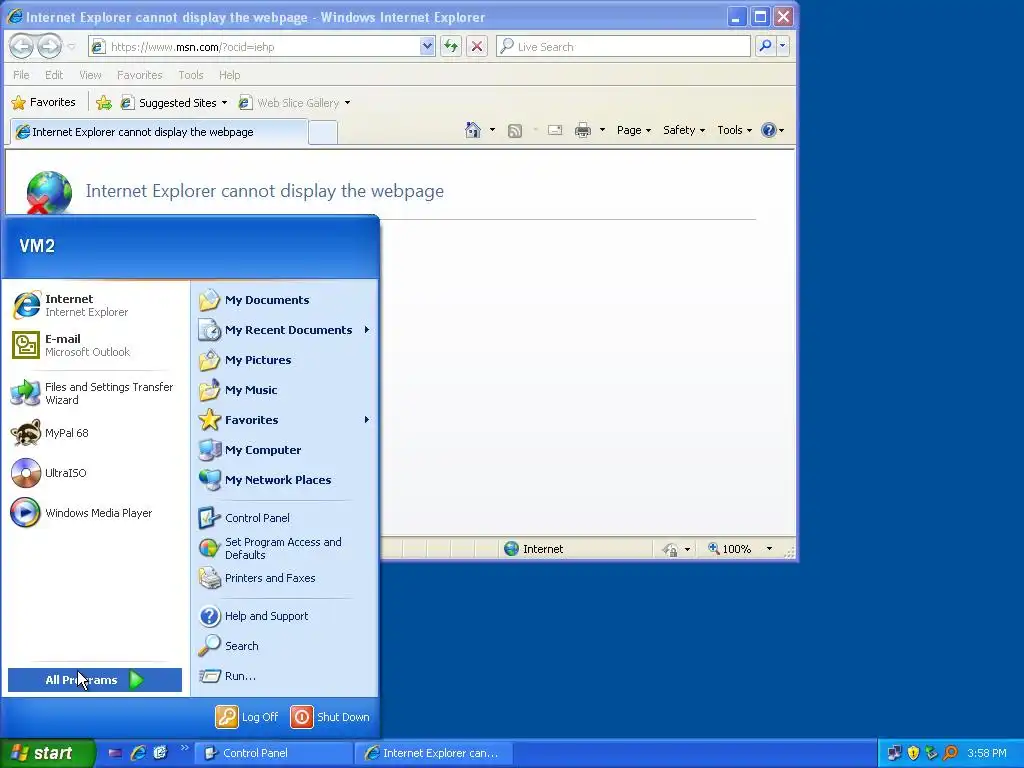Launch Internet Explorer from quick launch
Viewport: 1024px width, 768px height.
point(138,753)
